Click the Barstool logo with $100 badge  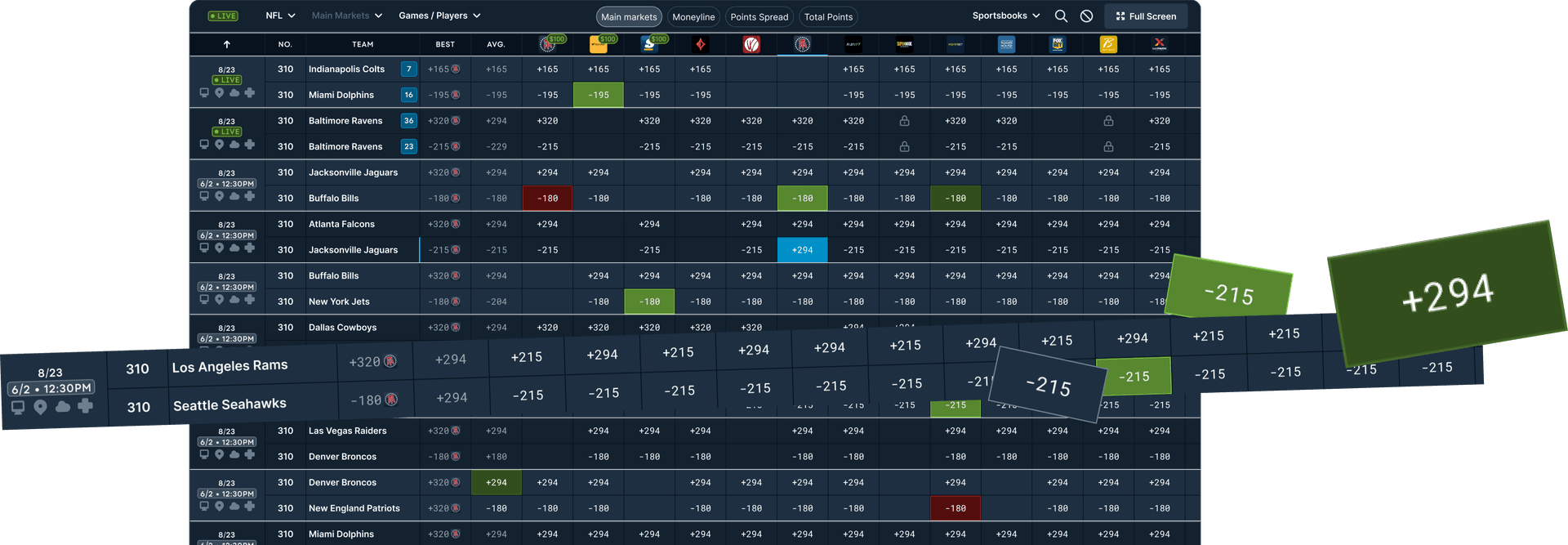(549, 44)
